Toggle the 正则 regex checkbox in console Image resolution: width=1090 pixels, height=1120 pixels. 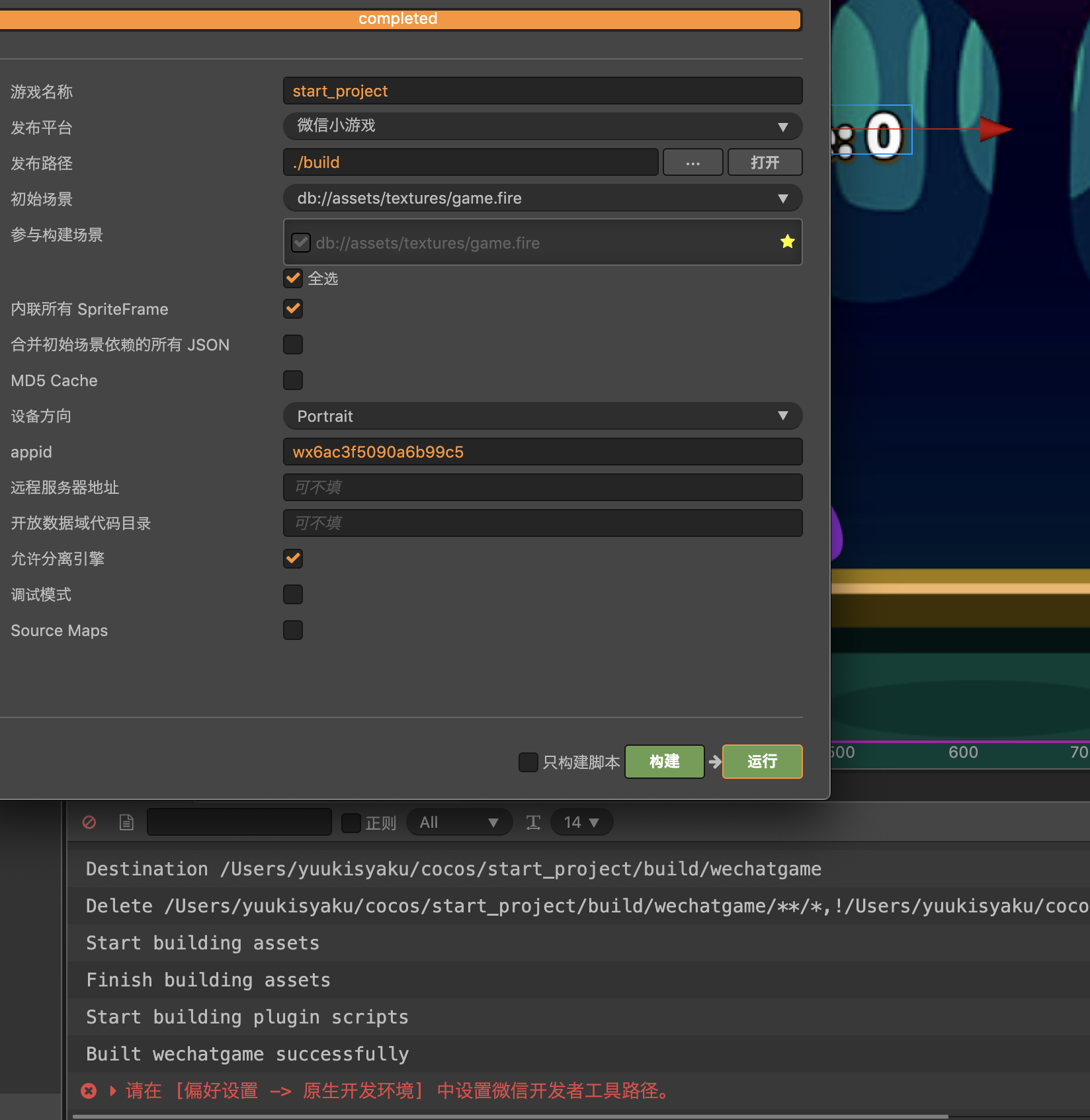point(351,822)
